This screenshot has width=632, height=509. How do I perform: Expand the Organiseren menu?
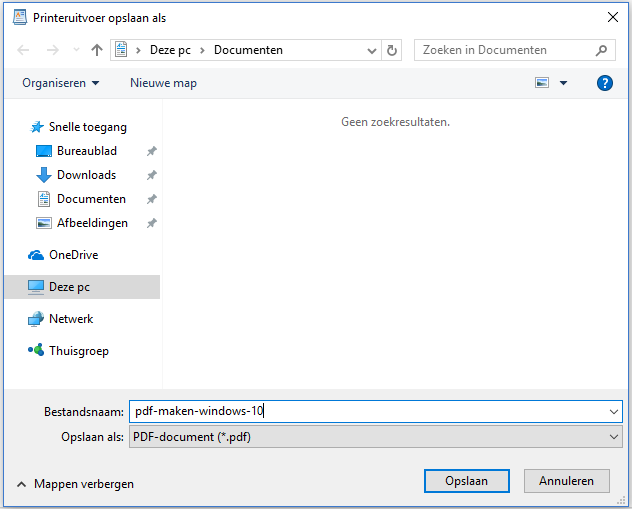coord(61,83)
